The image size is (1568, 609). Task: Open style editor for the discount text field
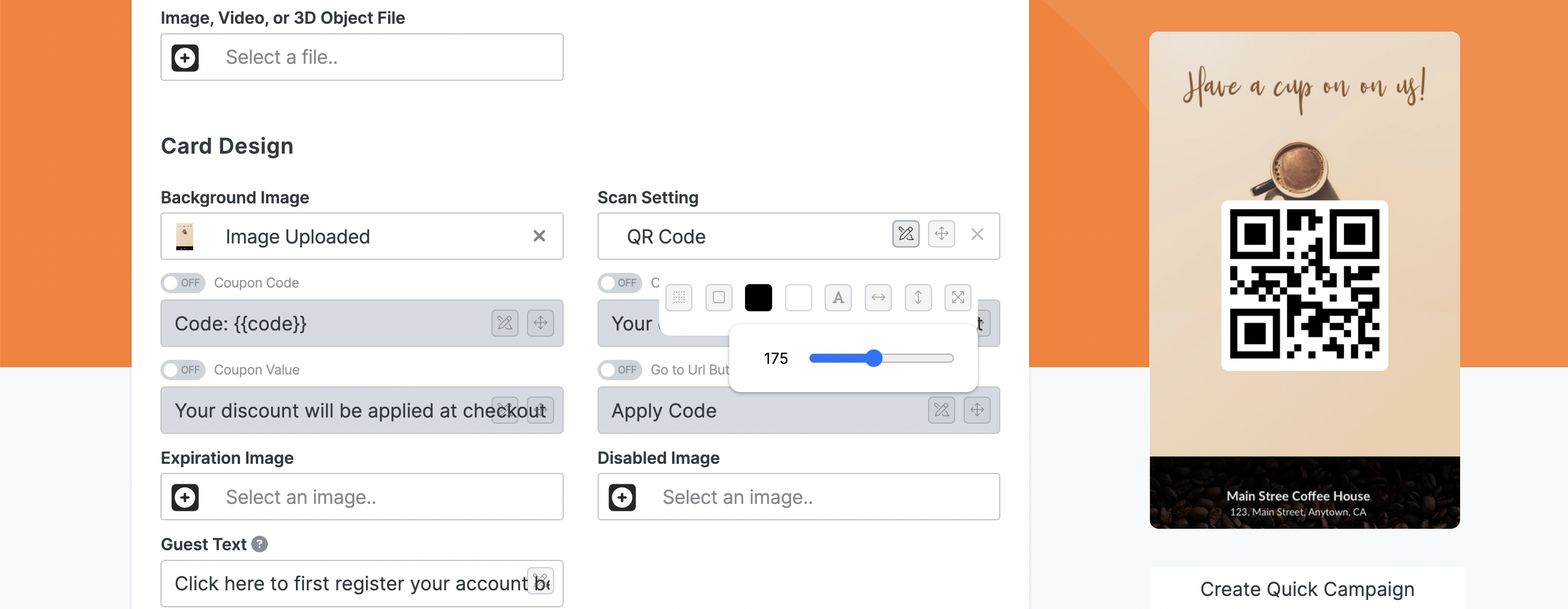pos(504,410)
